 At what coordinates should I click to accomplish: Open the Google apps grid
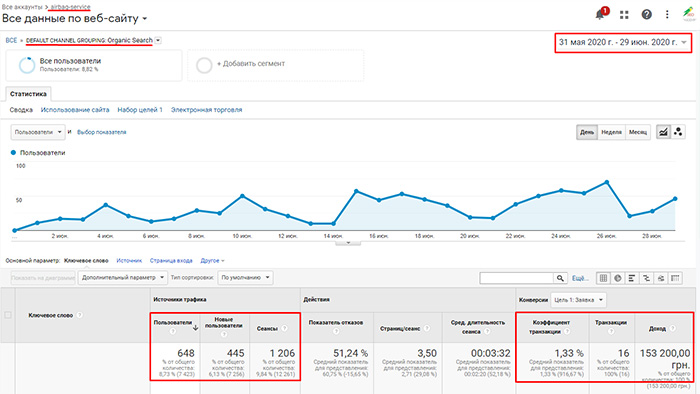[x=624, y=15]
